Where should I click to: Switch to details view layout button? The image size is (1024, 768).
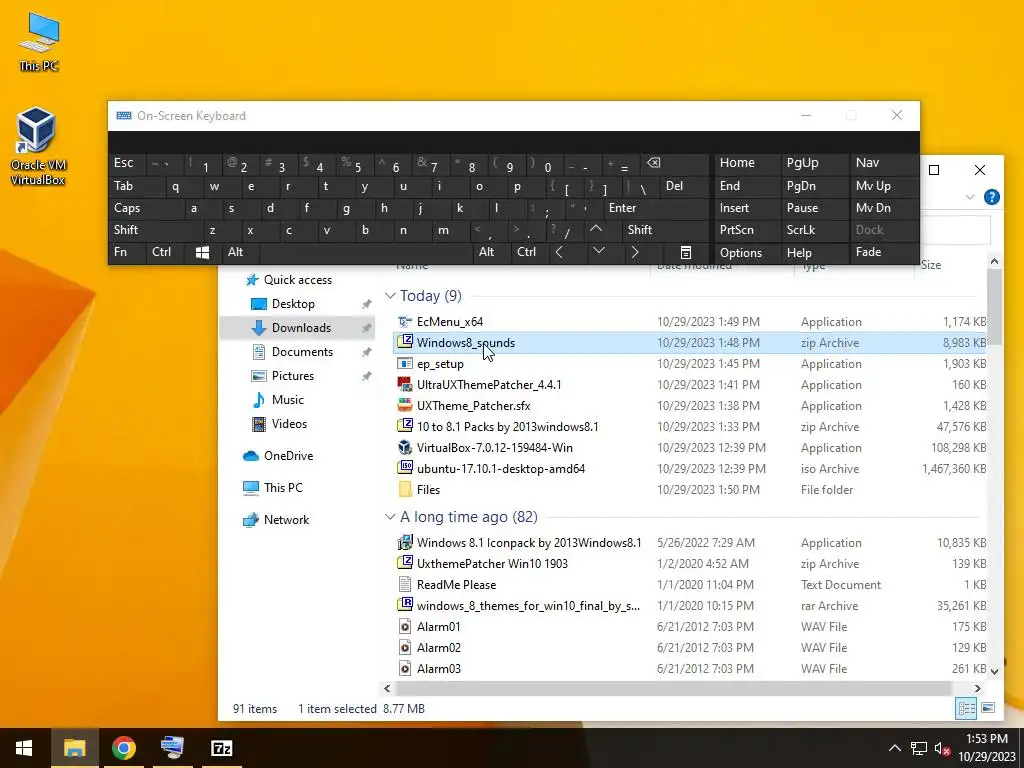pos(967,709)
